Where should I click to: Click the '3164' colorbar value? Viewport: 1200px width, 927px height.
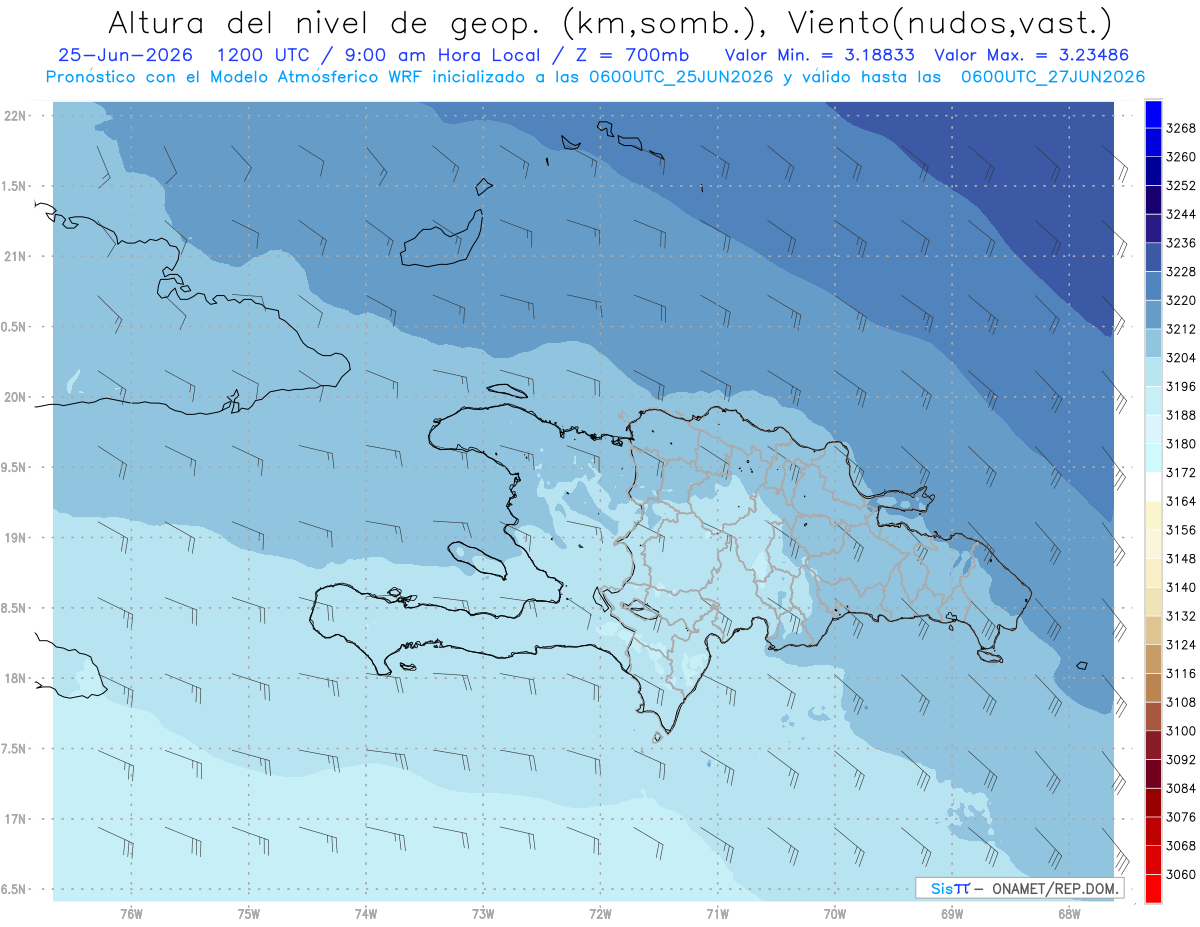click(1181, 501)
